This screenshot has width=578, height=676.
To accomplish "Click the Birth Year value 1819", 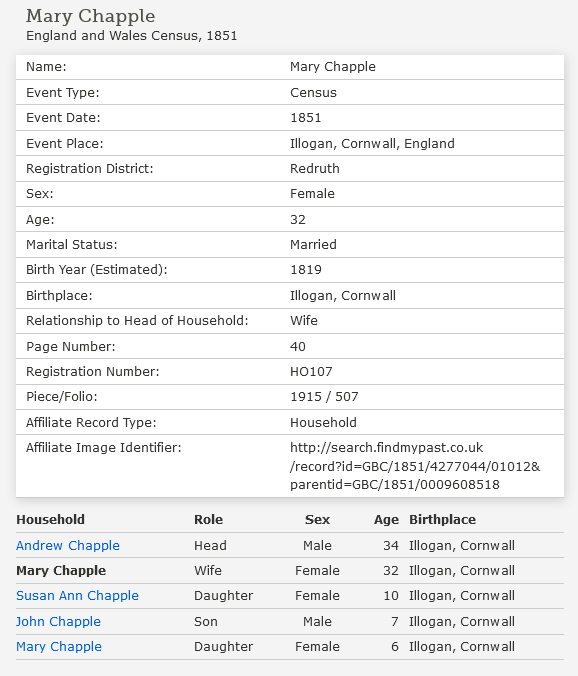I will [x=306, y=270].
